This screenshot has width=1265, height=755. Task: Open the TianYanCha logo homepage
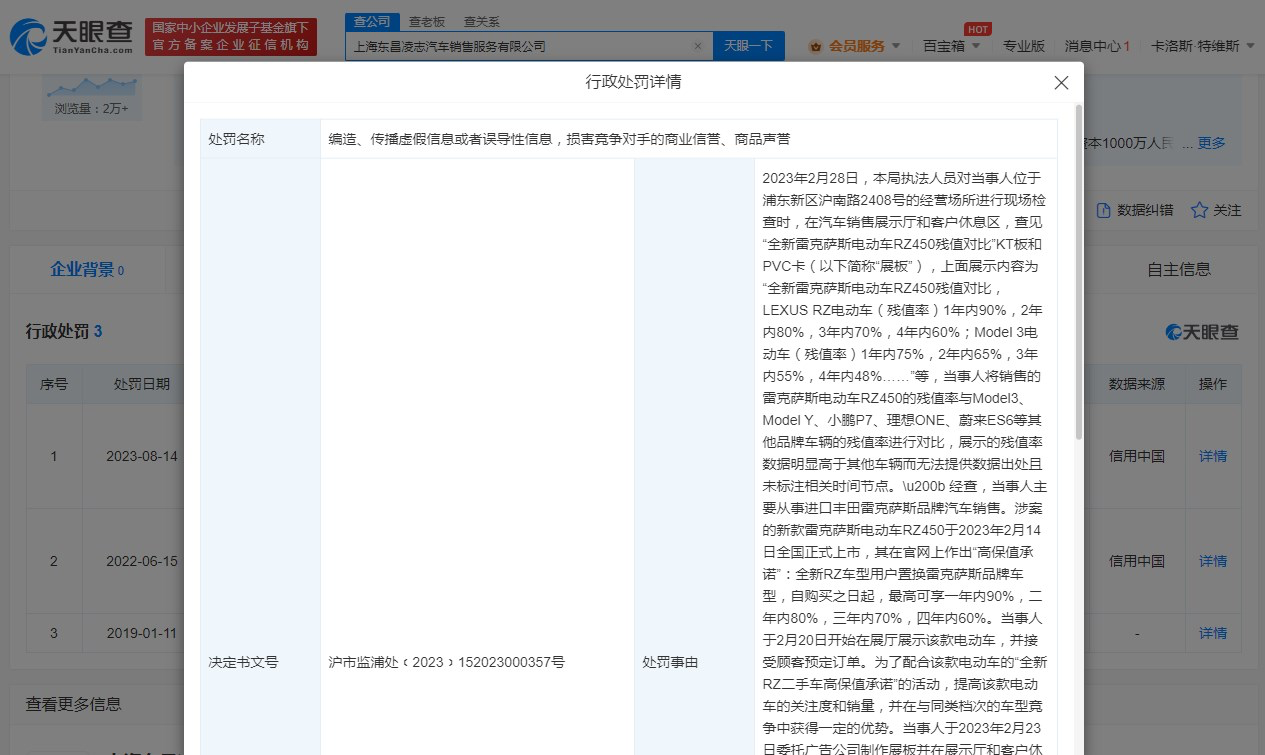point(72,37)
